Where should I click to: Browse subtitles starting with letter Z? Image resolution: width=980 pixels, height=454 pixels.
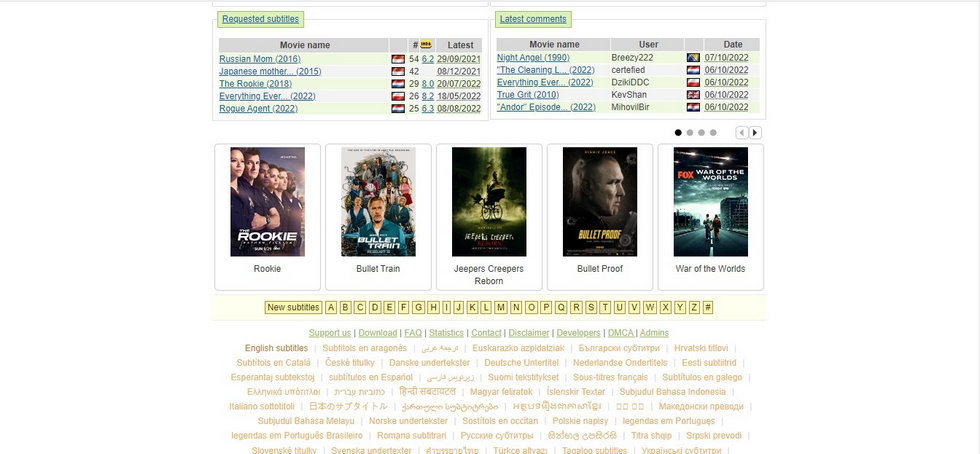point(694,307)
